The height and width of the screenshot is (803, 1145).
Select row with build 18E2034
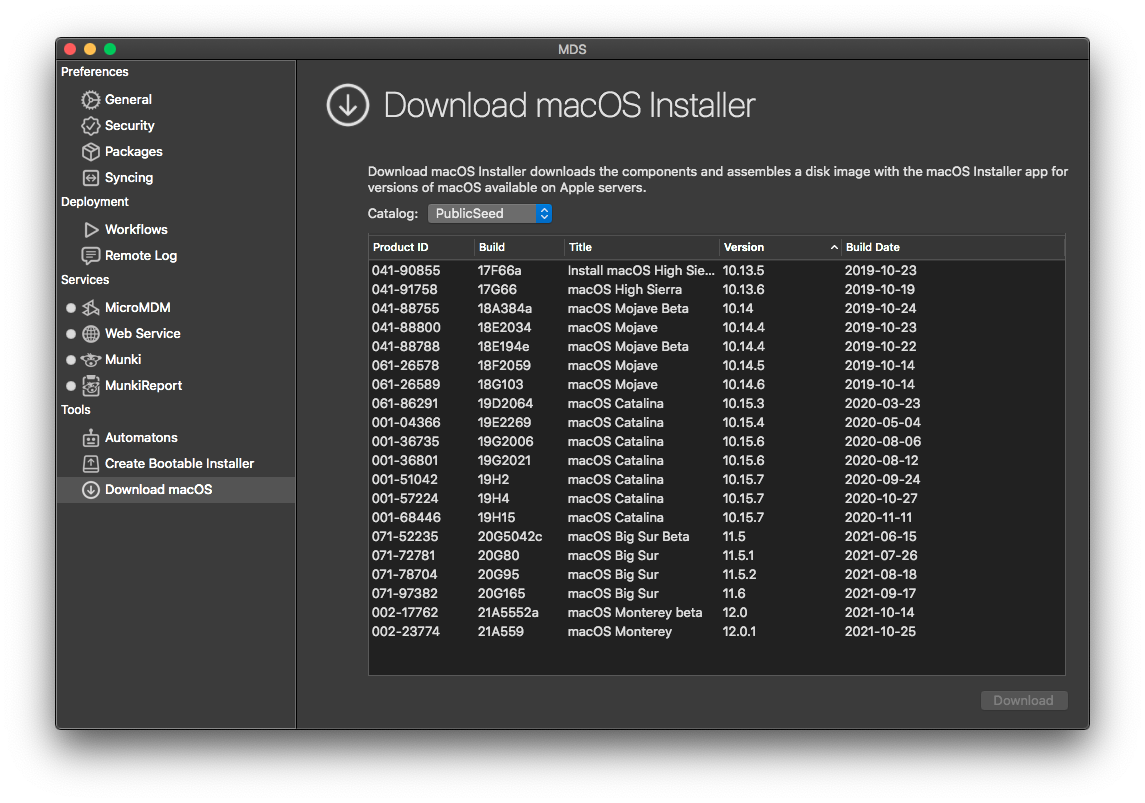[x=716, y=327]
